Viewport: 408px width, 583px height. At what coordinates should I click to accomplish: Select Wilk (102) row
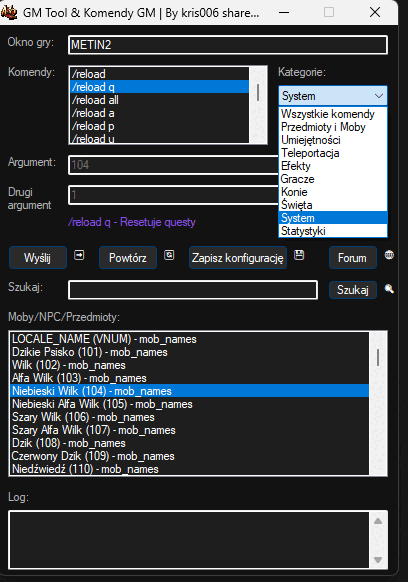190,365
